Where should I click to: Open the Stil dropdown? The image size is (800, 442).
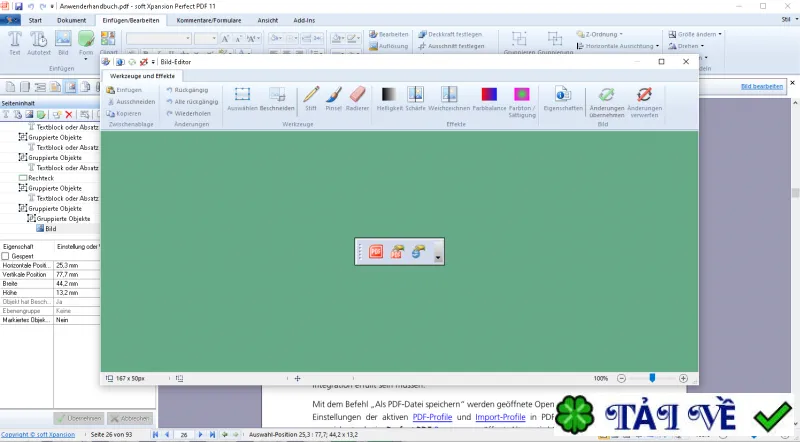pos(790,19)
